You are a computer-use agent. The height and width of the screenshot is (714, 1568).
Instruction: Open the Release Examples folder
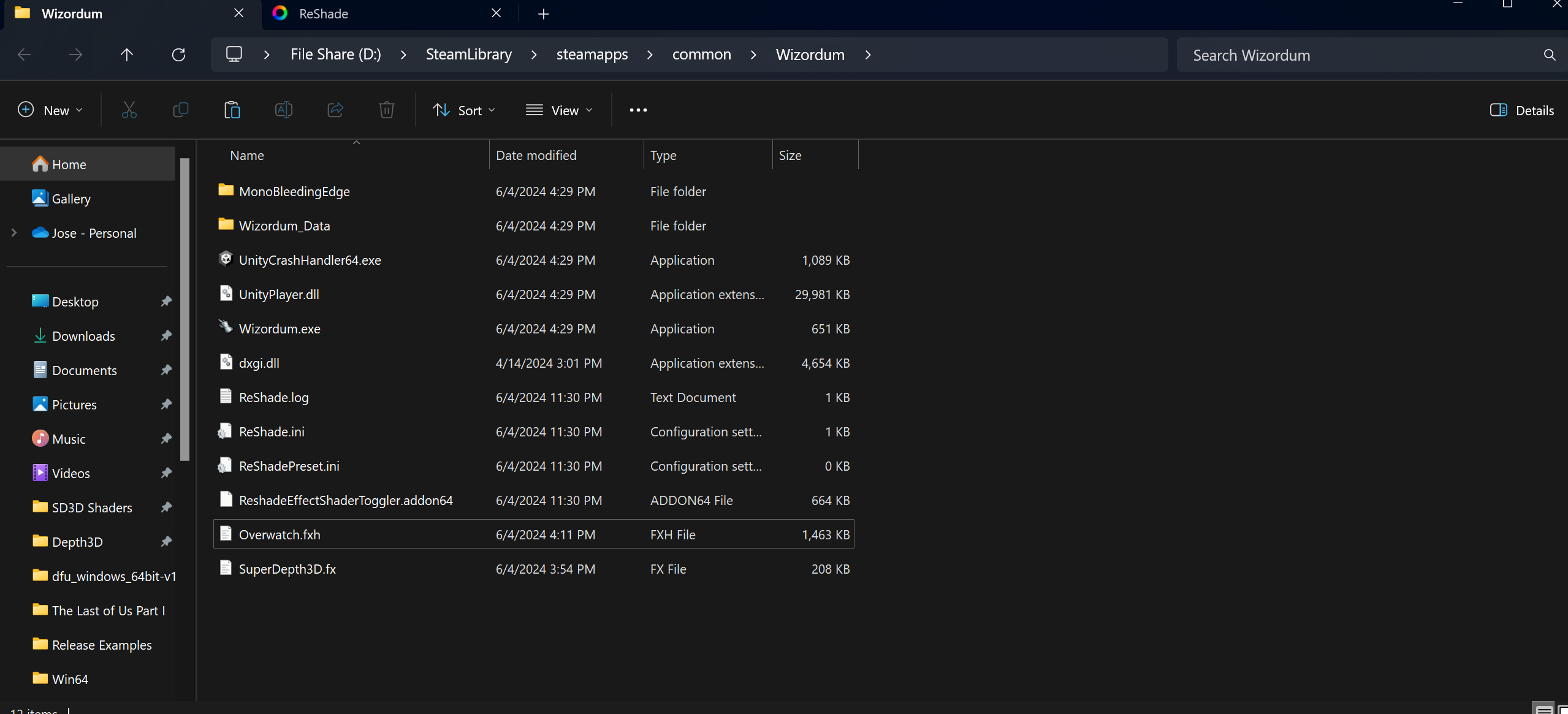(88, 645)
